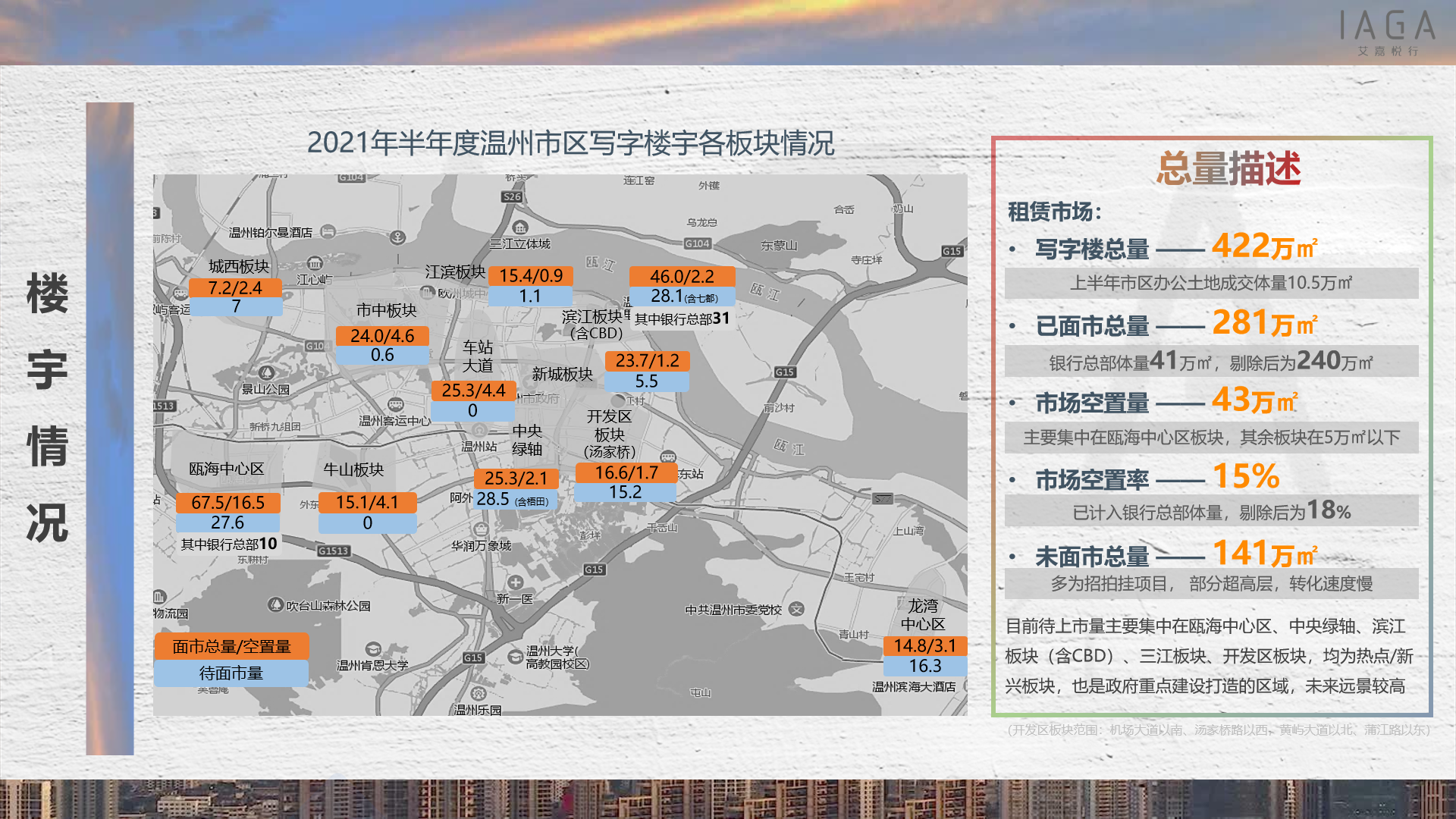Click the blue legend box 待面市量
Screen dimensions: 1456x819
(x=231, y=673)
